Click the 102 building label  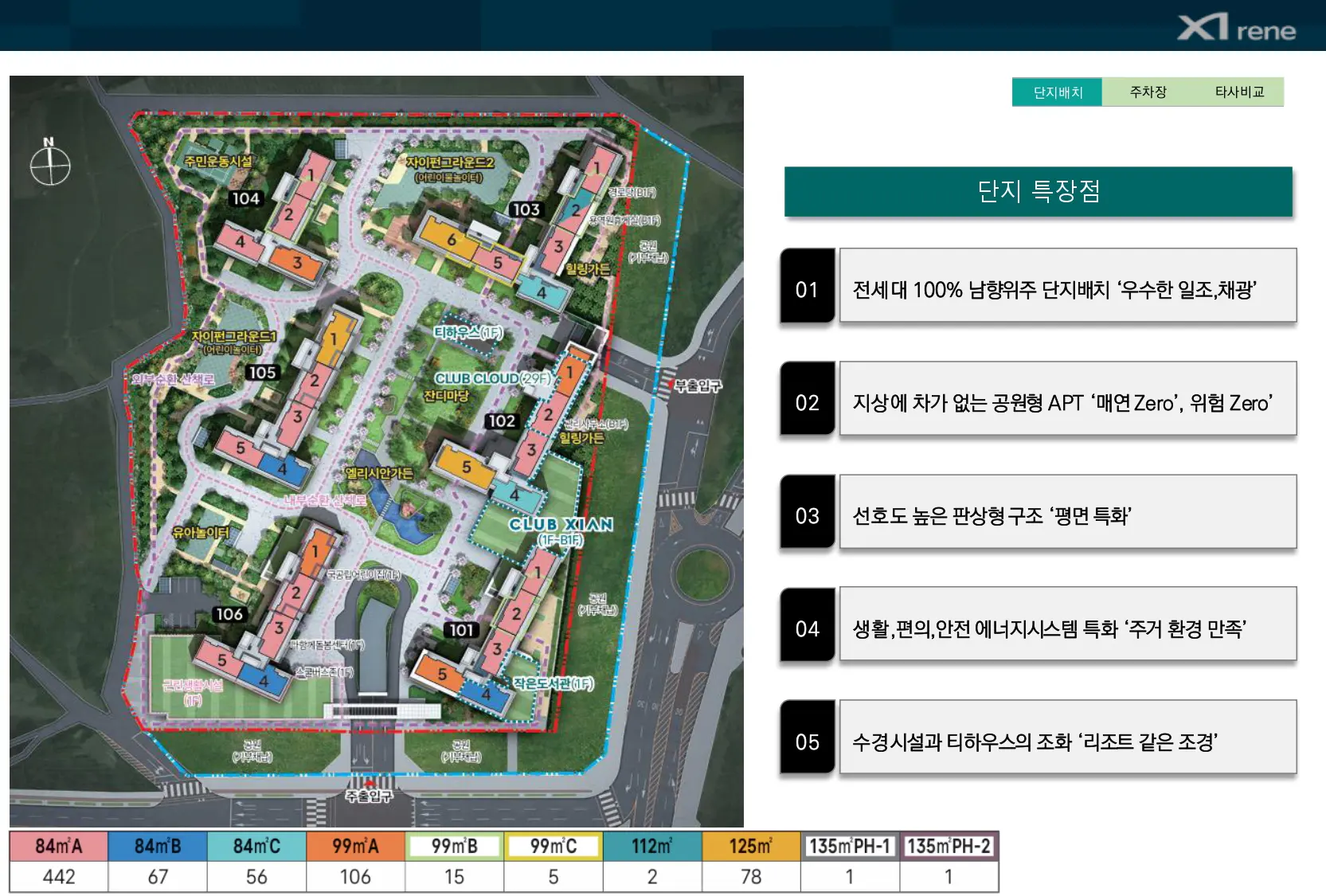502,421
